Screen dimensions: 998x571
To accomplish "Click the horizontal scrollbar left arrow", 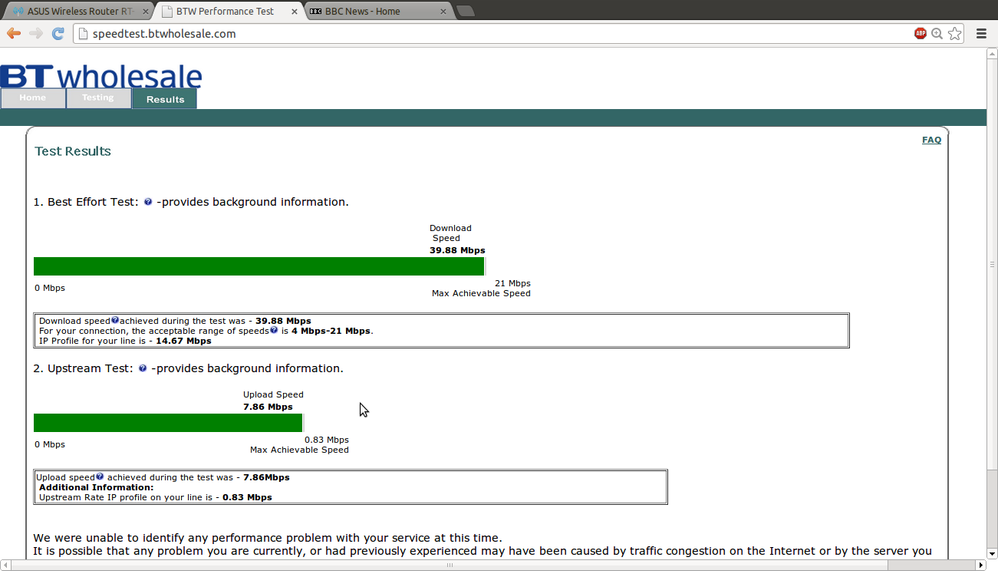I will point(5,565).
